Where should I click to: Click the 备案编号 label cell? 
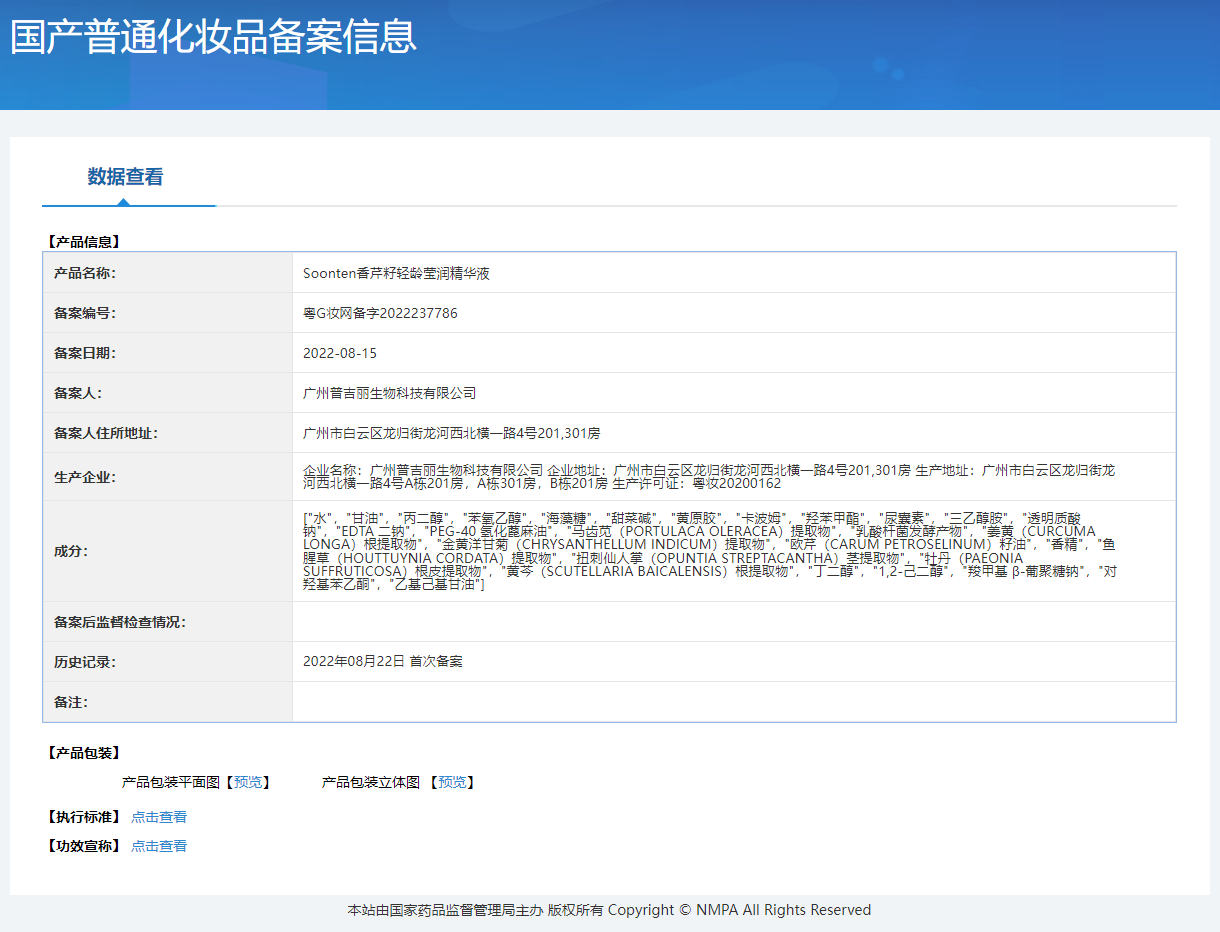(x=168, y=313)
